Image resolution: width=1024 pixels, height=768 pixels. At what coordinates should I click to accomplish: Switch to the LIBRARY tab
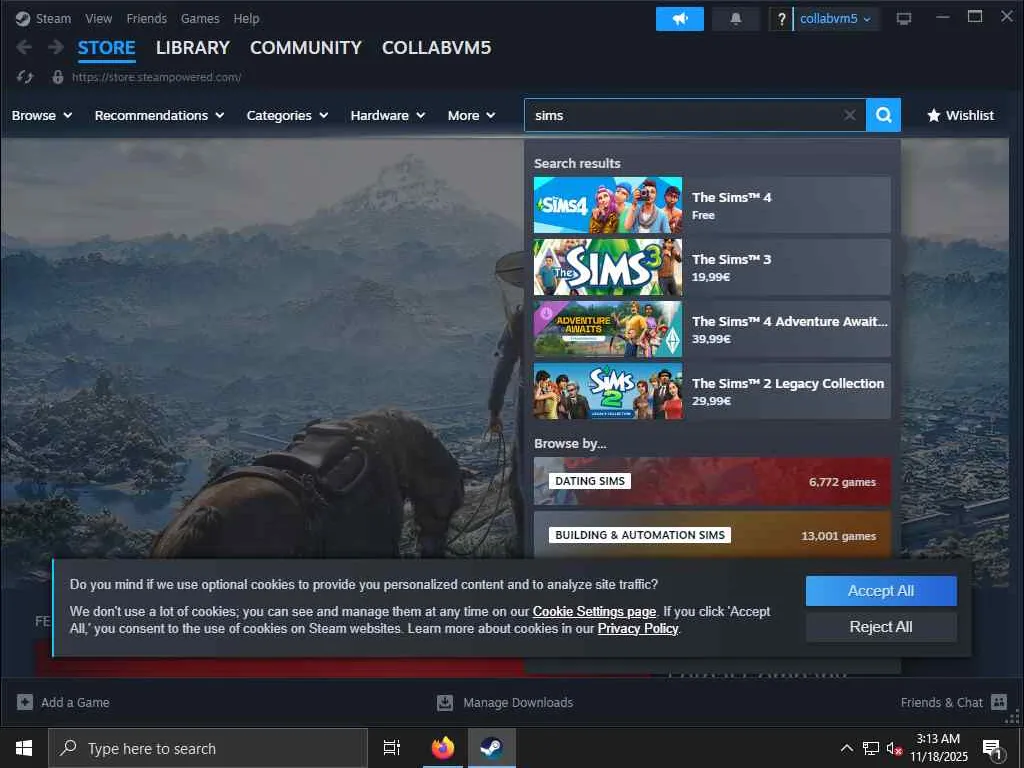click(193, 48)
